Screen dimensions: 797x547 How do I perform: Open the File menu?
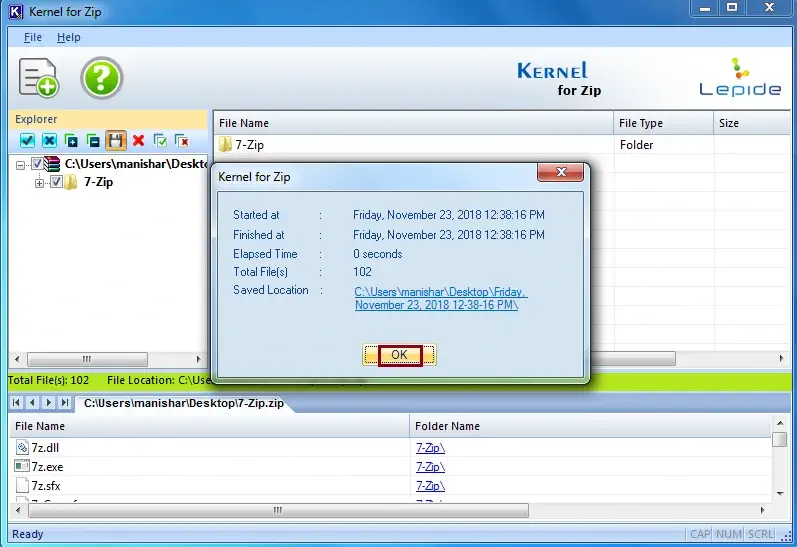[x=33, y=37]
